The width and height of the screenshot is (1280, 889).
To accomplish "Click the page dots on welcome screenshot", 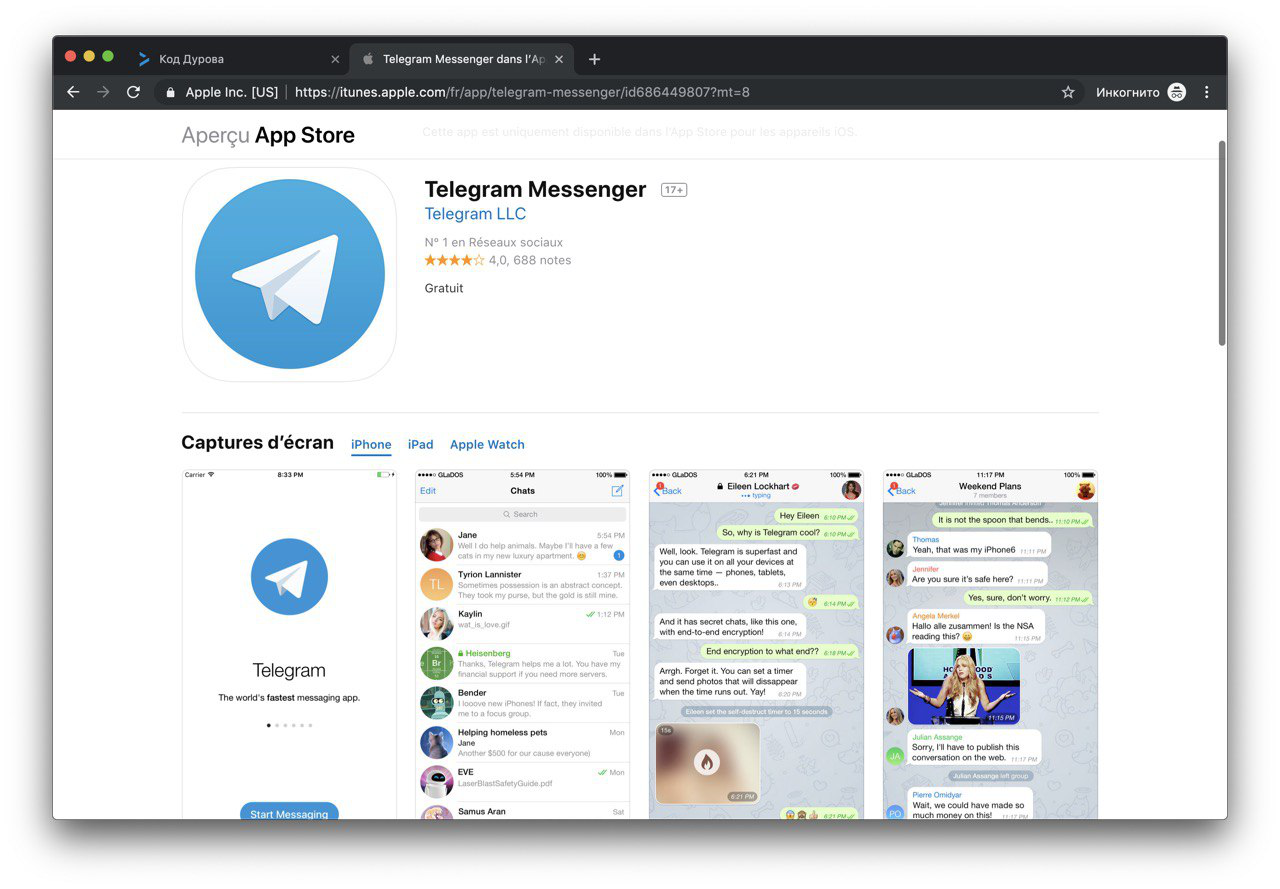I will [289, 725].
